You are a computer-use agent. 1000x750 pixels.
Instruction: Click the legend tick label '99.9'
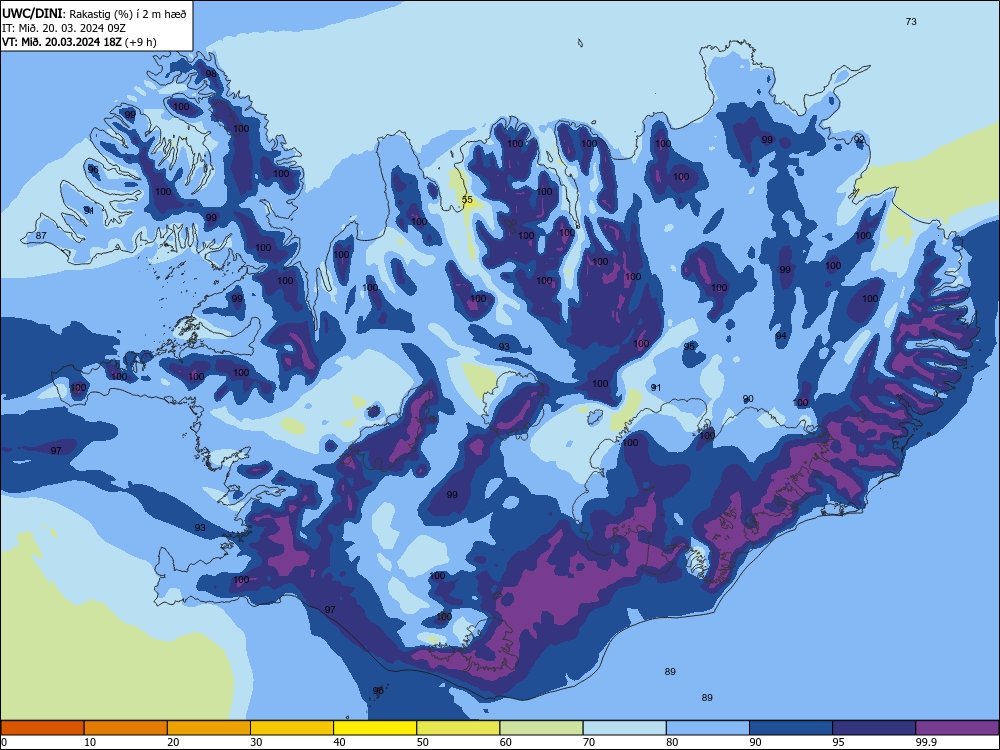coord(926,742)
